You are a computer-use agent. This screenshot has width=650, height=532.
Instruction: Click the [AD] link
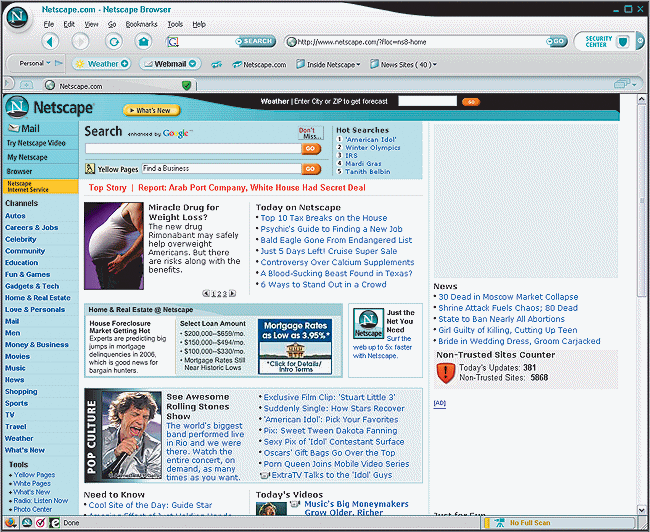[x=440, y=403]
